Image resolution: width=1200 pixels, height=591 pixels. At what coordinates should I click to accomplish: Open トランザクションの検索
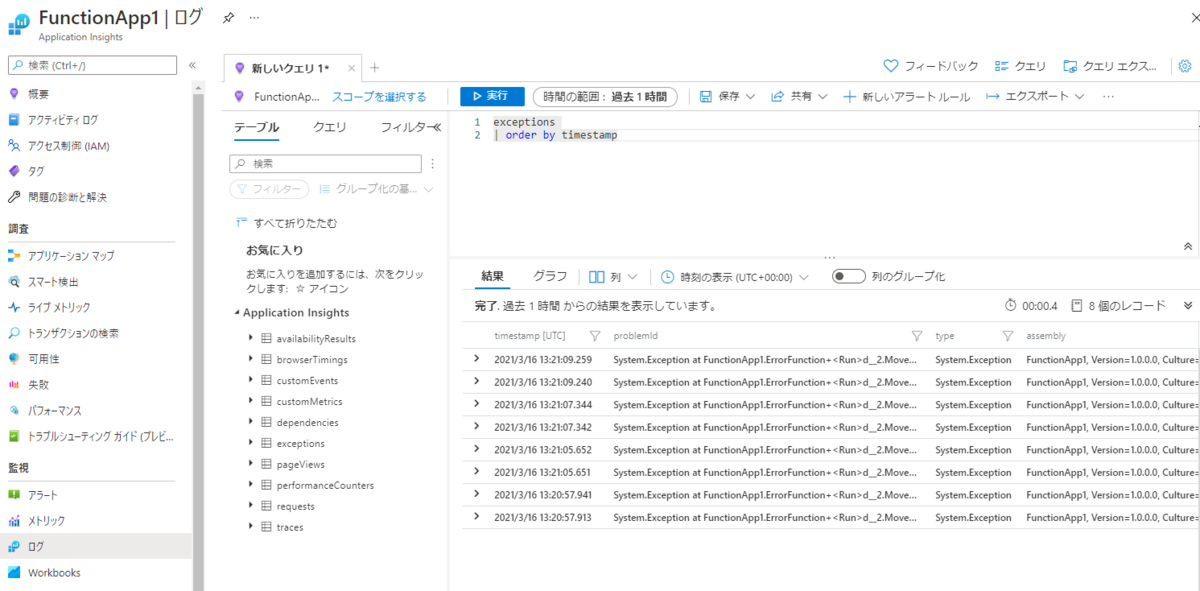click(73, 334)
